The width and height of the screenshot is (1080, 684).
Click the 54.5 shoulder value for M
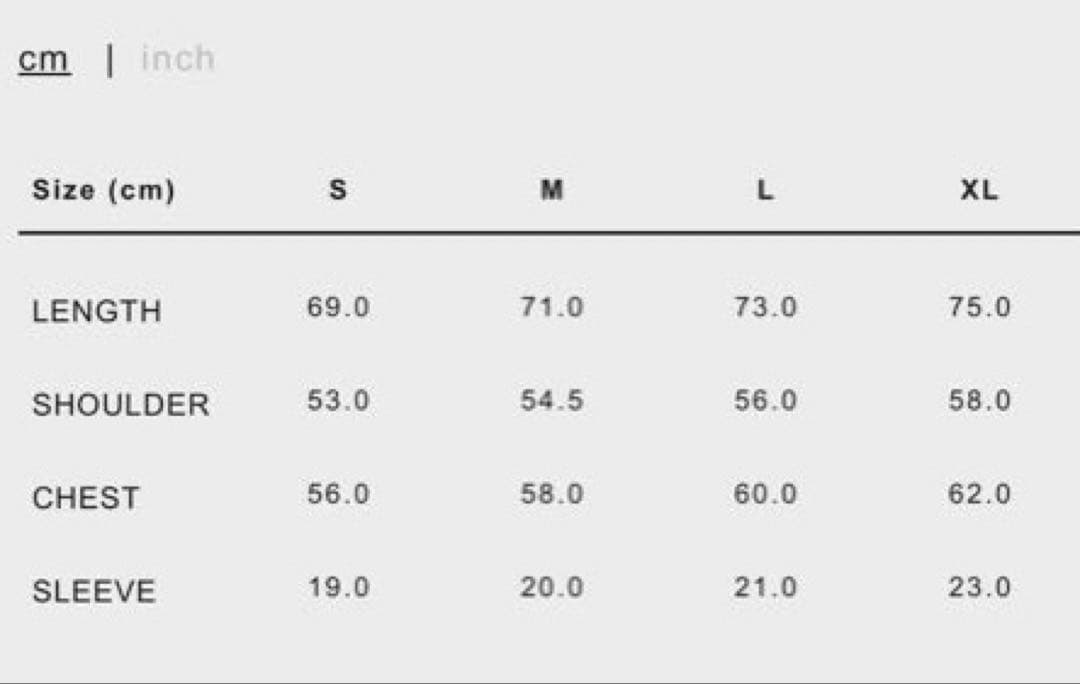coord(552,401)
